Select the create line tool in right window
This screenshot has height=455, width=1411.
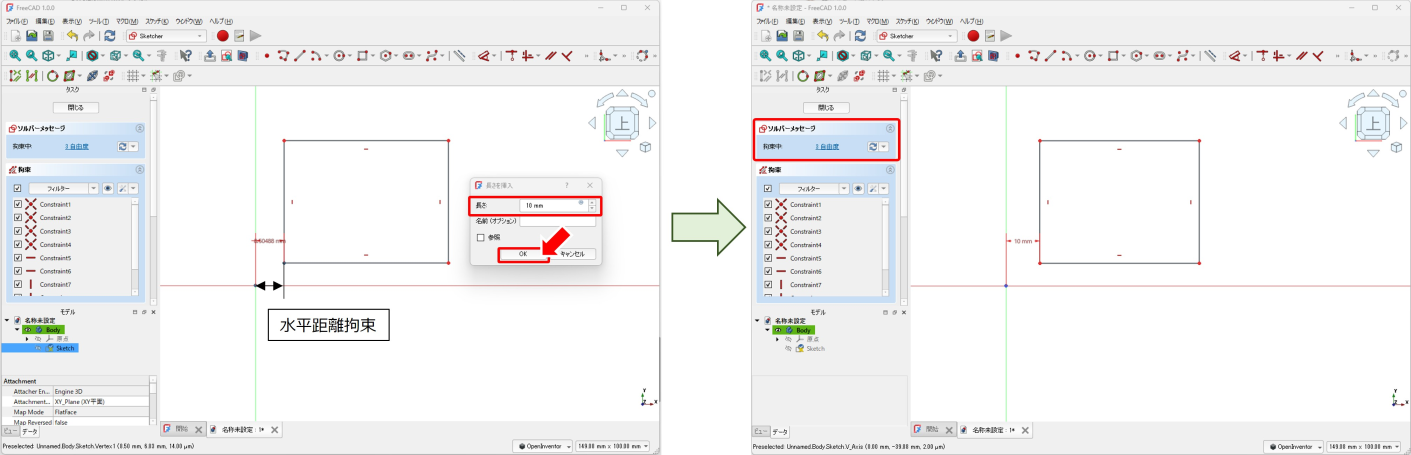(x=1049, y=55)
